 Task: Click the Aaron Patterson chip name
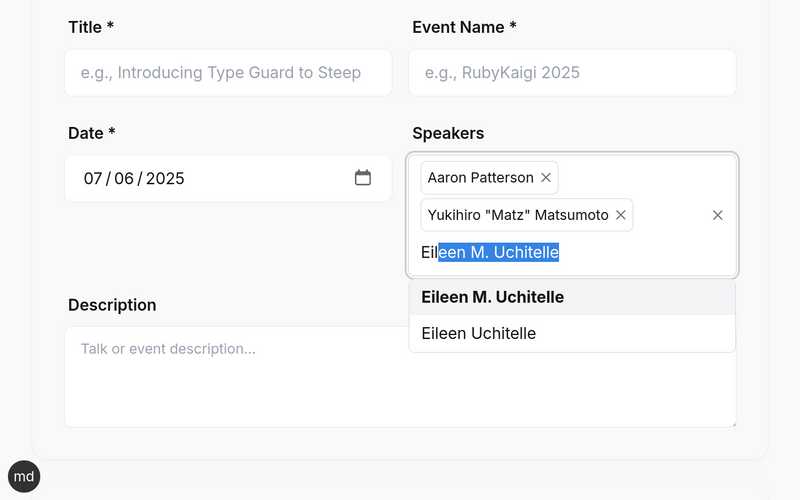(x=480, y=178)
